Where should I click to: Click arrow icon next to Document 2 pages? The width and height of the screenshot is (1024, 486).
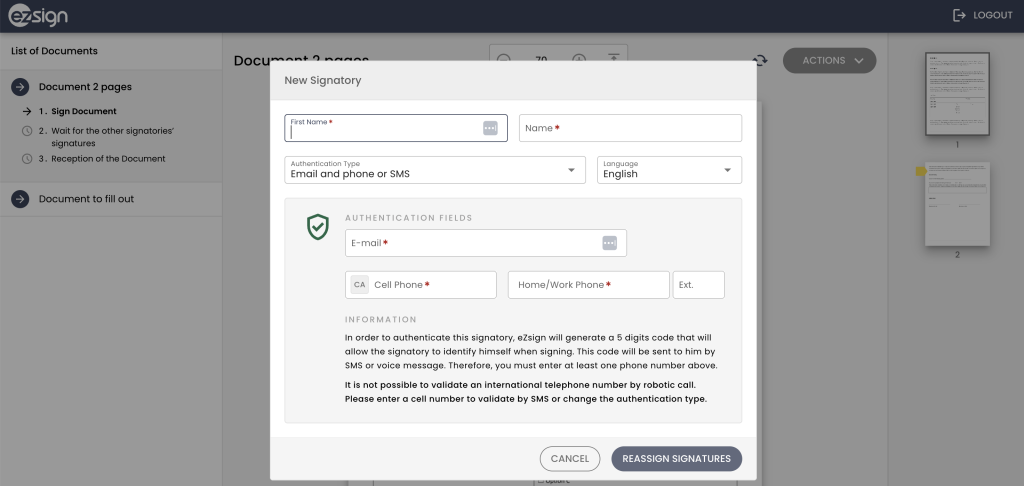(x=20, y=87)
